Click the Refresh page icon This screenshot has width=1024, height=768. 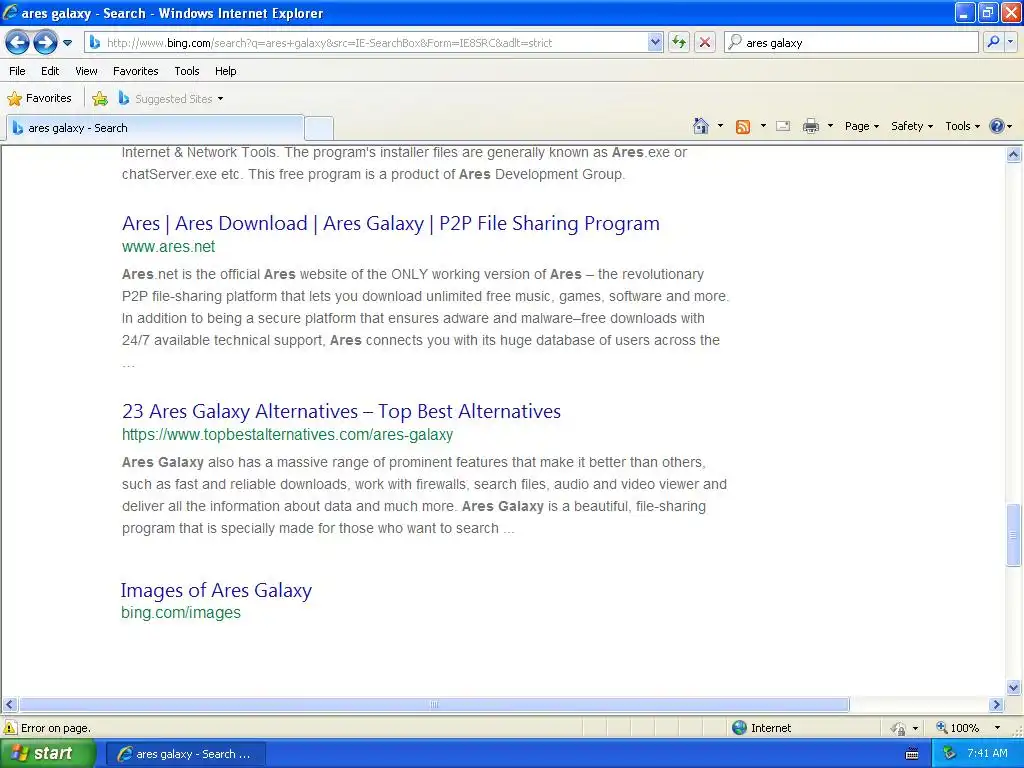click(679, 42)
